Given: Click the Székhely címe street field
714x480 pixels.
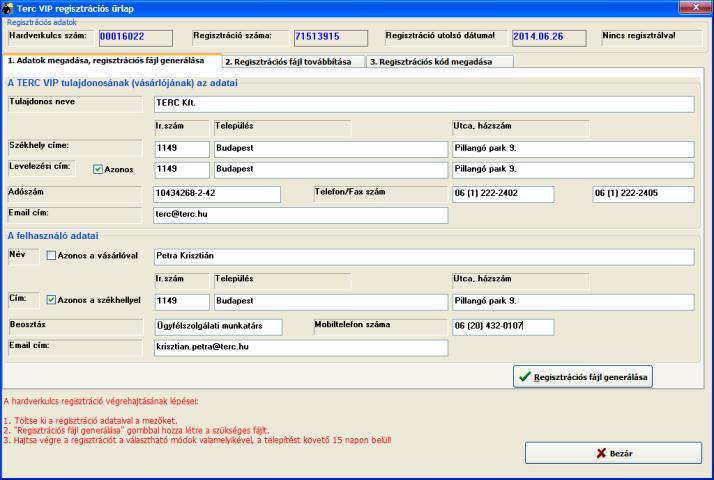Looking at the screenshot, I should 573,149.
